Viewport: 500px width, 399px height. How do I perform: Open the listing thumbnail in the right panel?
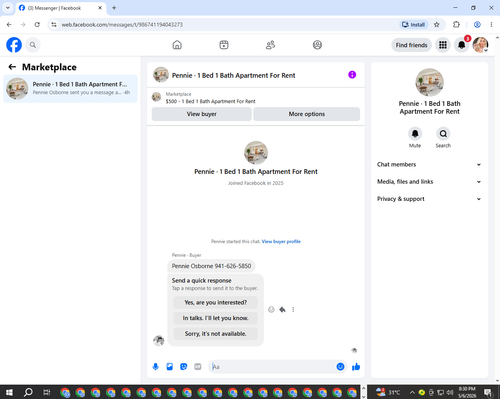pyautogui.click(x=429, y=82)
